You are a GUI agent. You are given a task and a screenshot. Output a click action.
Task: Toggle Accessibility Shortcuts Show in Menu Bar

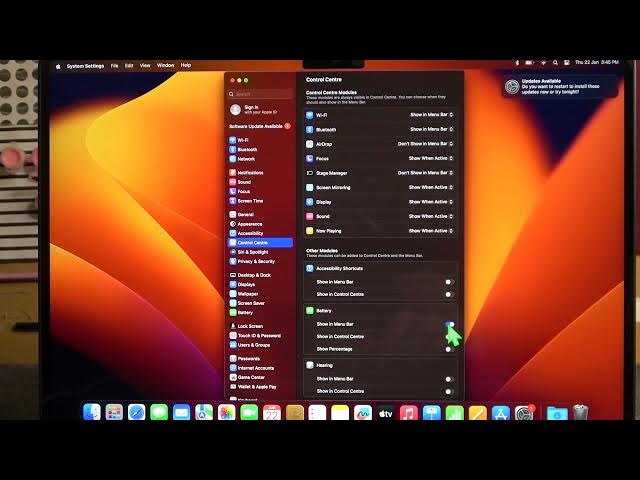(449, 282)
